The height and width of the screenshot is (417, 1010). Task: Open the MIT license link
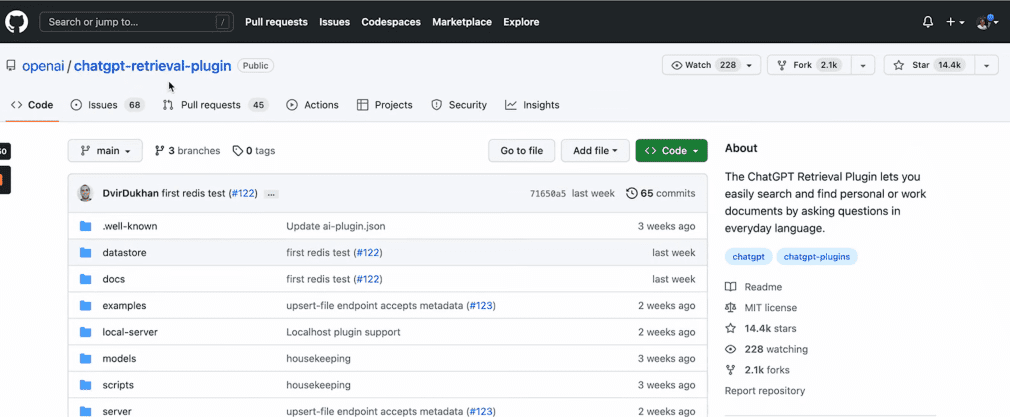(761, 308)
